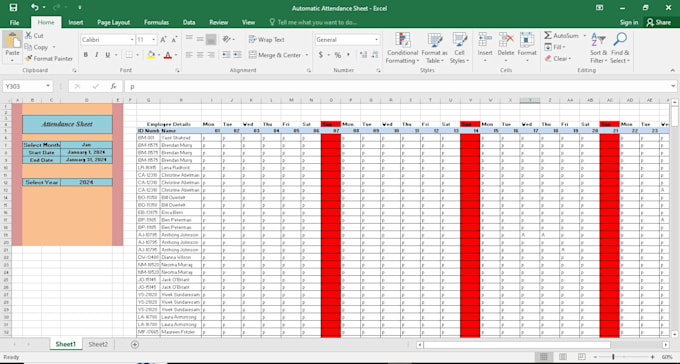Switch to the Insert tab
680x364 pixels.
tap(76, 23)
